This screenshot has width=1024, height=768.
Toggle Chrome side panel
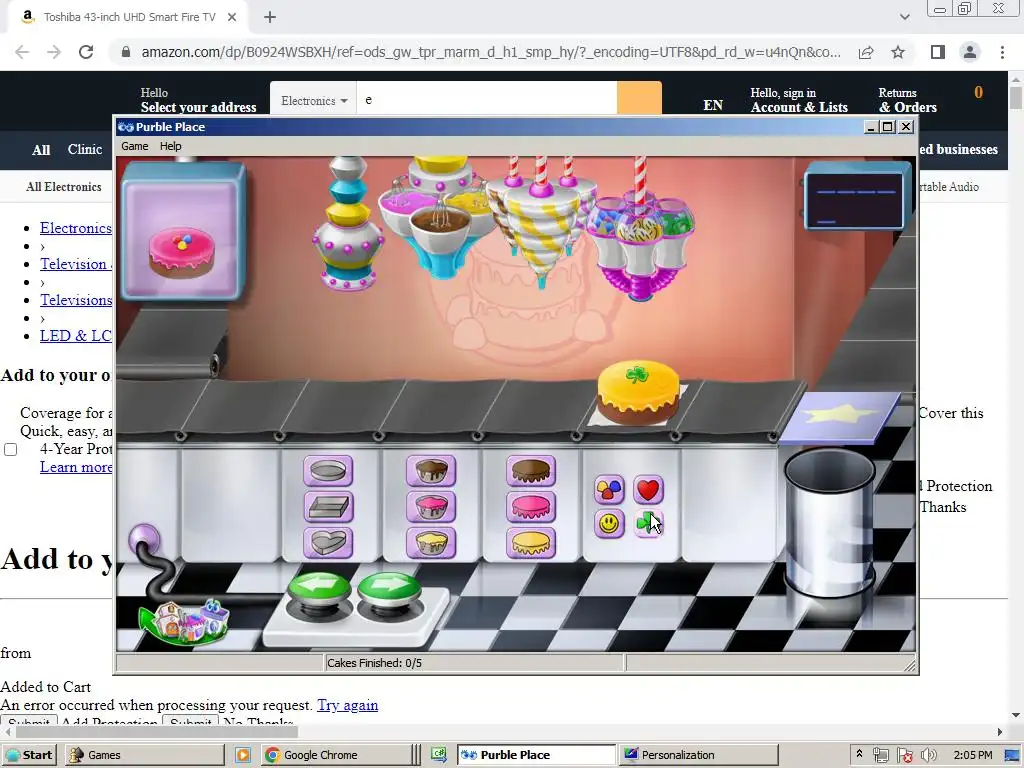938,52
